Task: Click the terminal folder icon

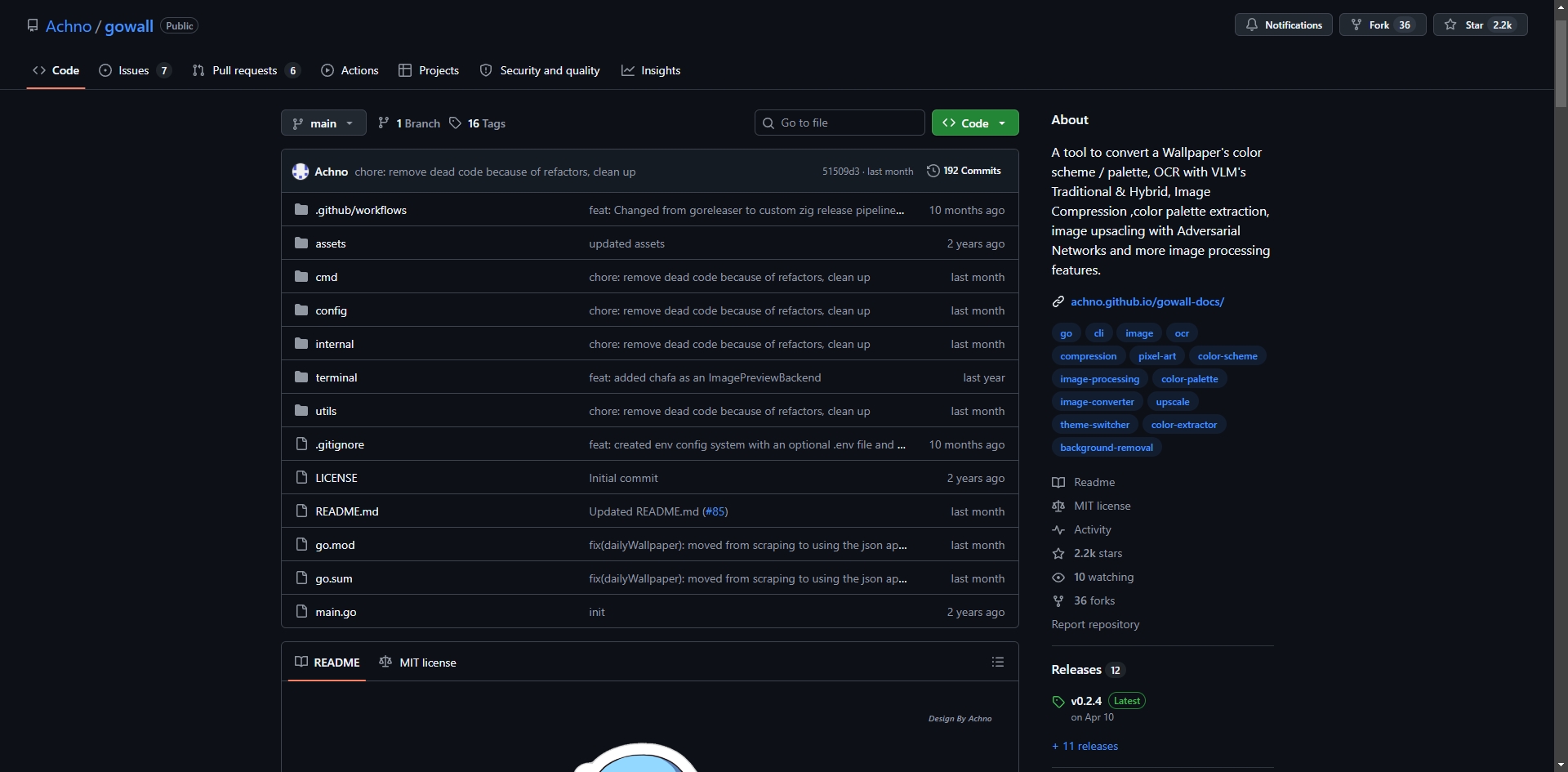Action: 301,377
